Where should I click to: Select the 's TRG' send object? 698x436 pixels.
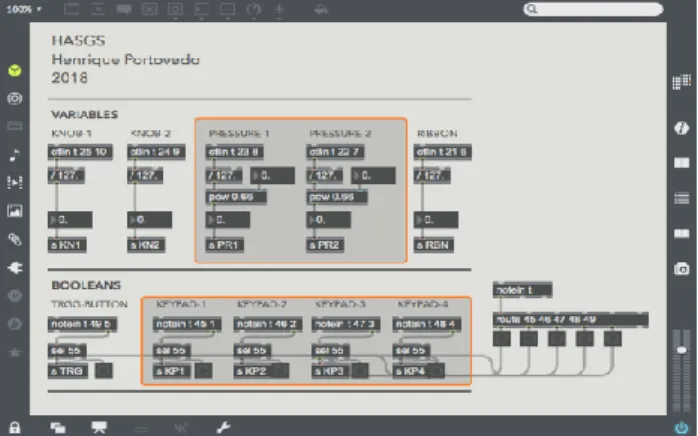pyautogui.click(x=68, y=371)
